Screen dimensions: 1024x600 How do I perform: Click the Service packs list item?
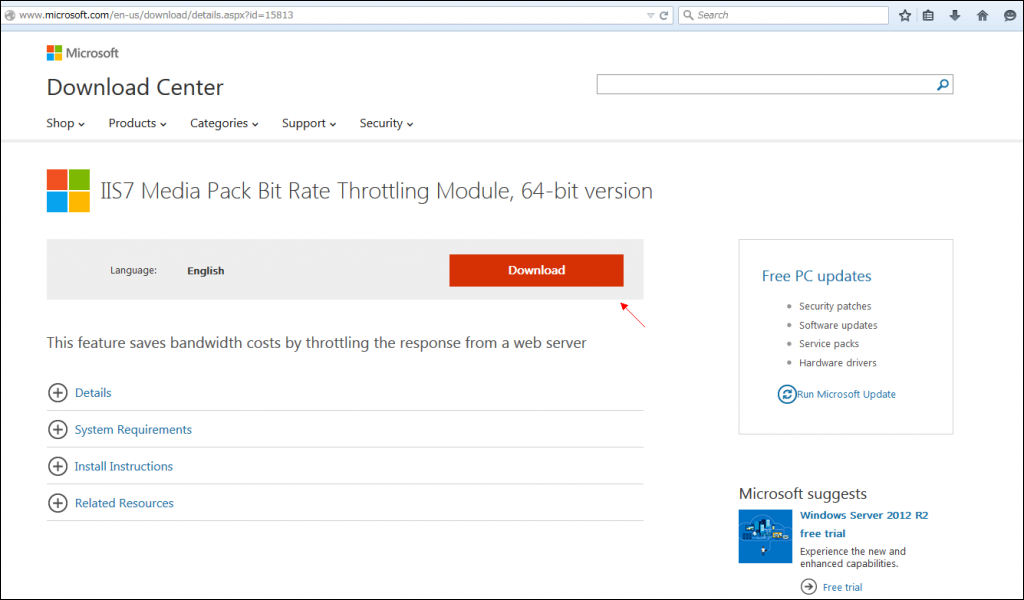[829, 343]
